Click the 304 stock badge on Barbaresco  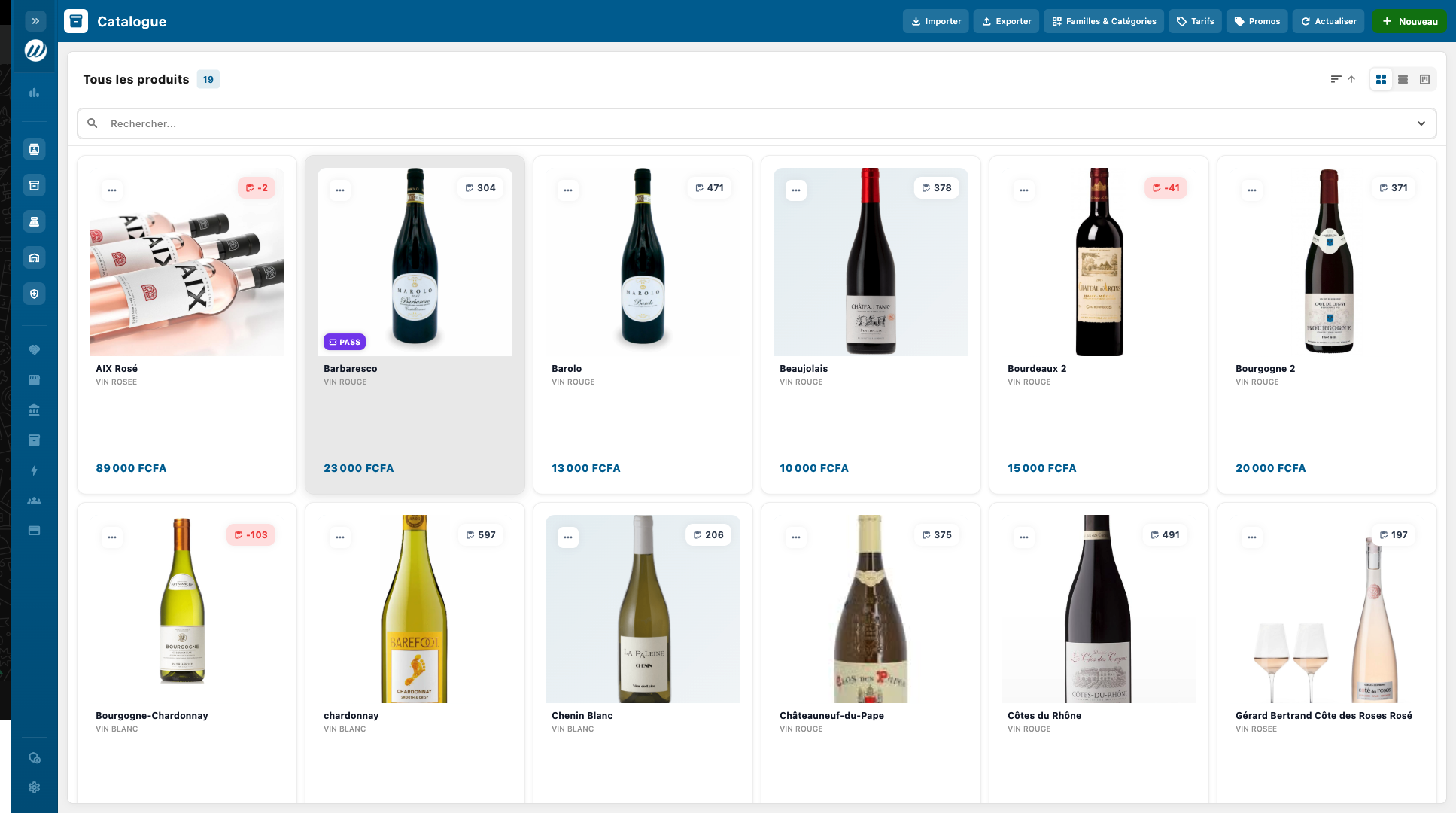click(x=480, y=188)
